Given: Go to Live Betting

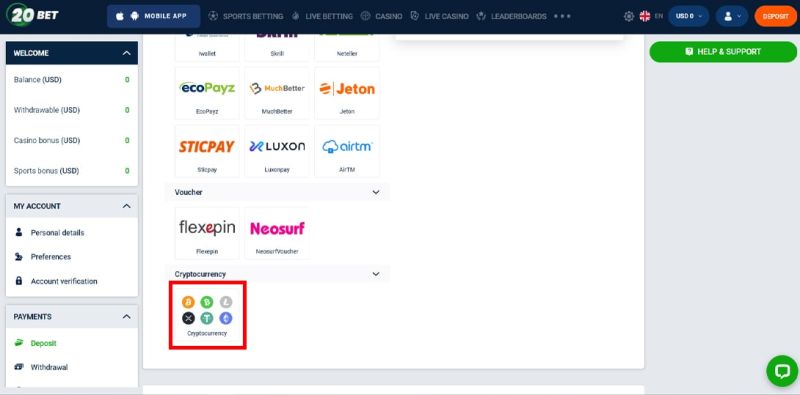Looking at the screenshot, I should click(322, 16).
